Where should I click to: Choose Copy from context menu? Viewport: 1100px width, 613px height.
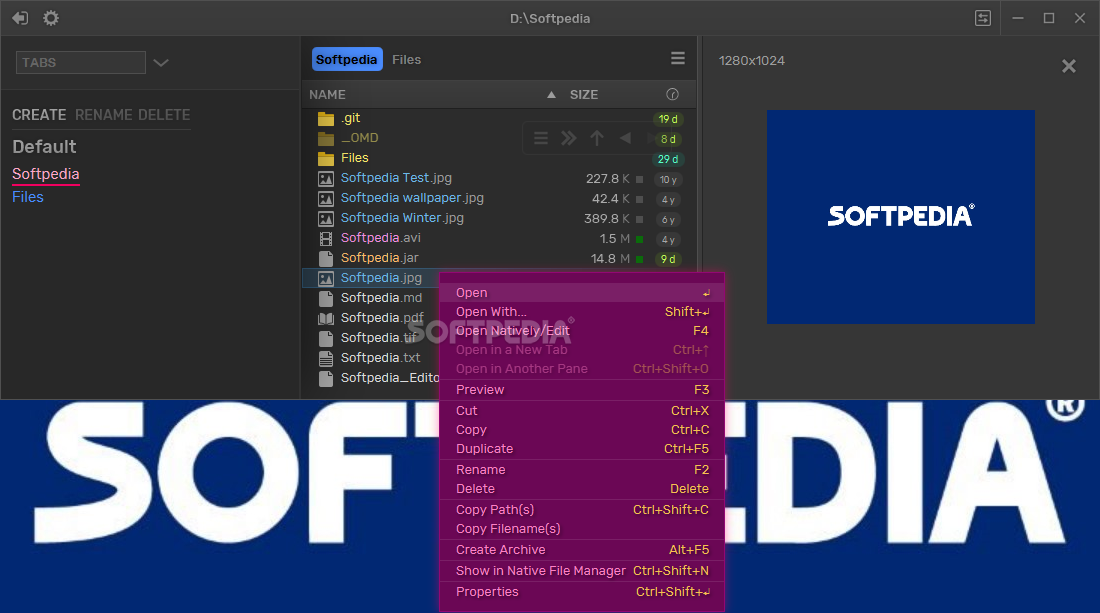pos(582,429)
